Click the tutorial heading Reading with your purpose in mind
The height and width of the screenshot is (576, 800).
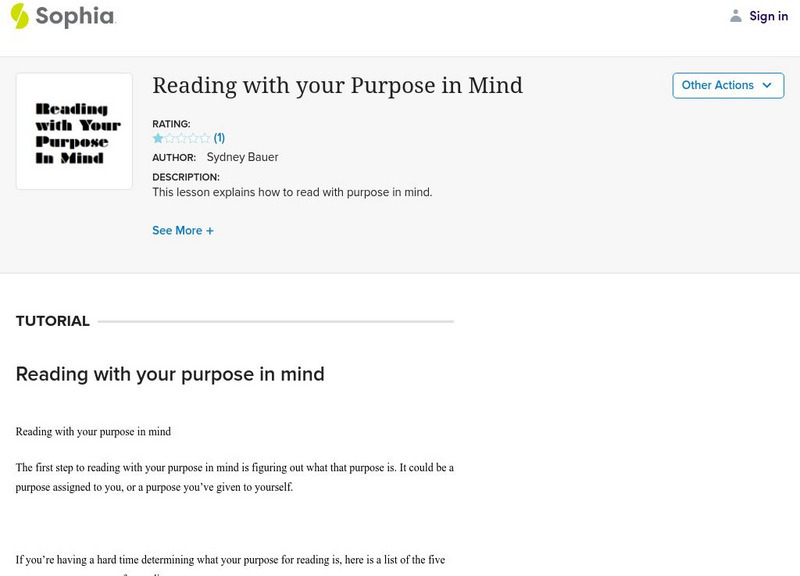170,374
